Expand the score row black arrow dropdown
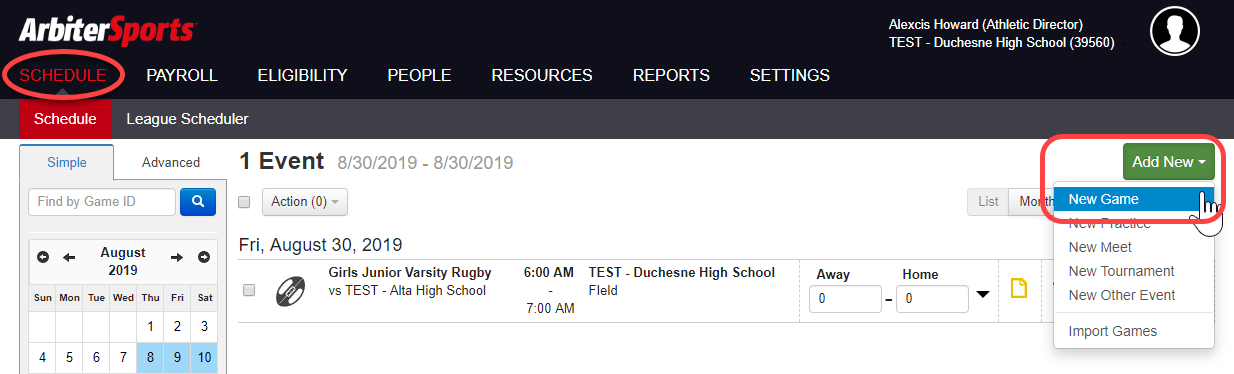The width and height of the screenshot is (1234, 374). (x=984, y=294)
